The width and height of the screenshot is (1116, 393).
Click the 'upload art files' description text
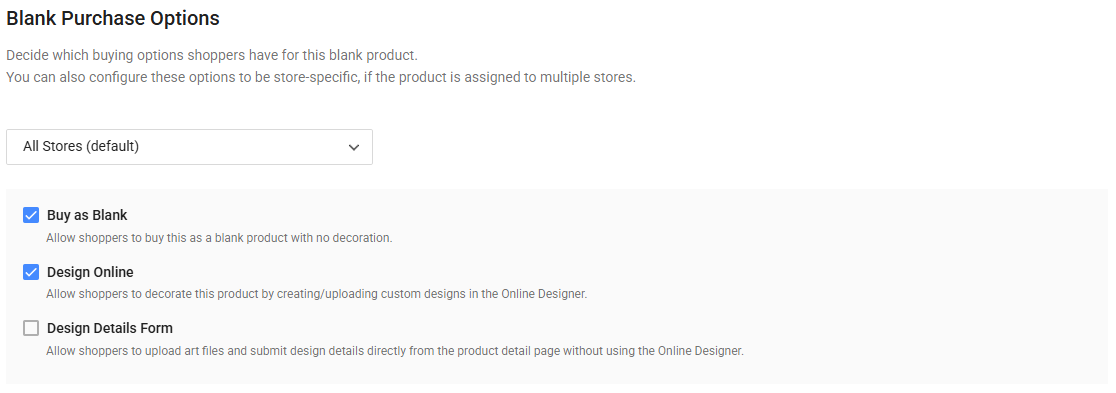point(395,351)
